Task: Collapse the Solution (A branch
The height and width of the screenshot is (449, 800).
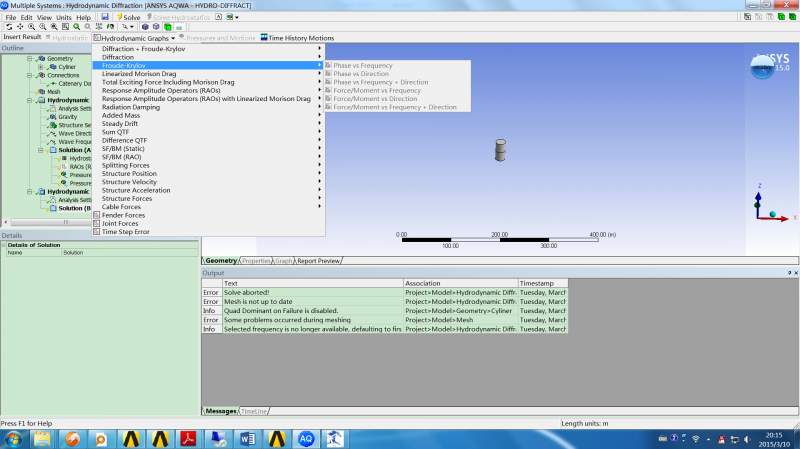Action: tap(41, 150)
